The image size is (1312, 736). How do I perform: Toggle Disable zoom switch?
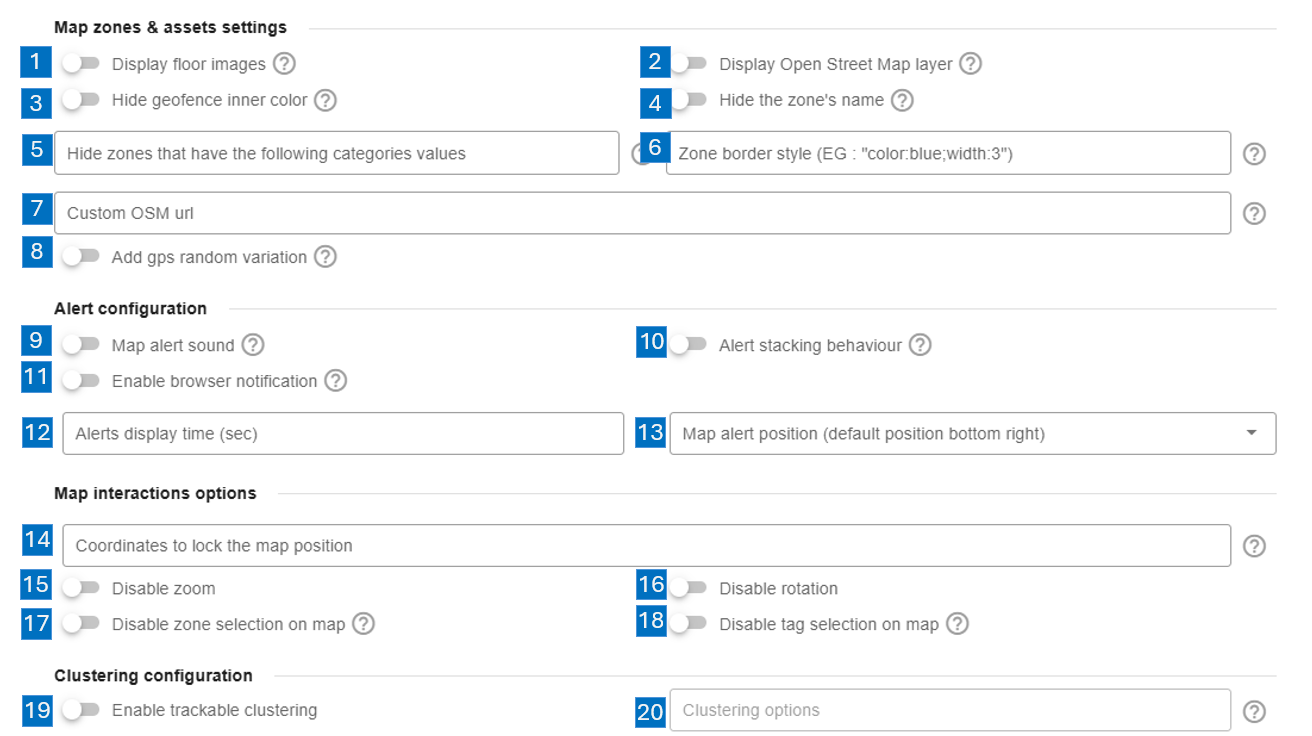point(80,588)
